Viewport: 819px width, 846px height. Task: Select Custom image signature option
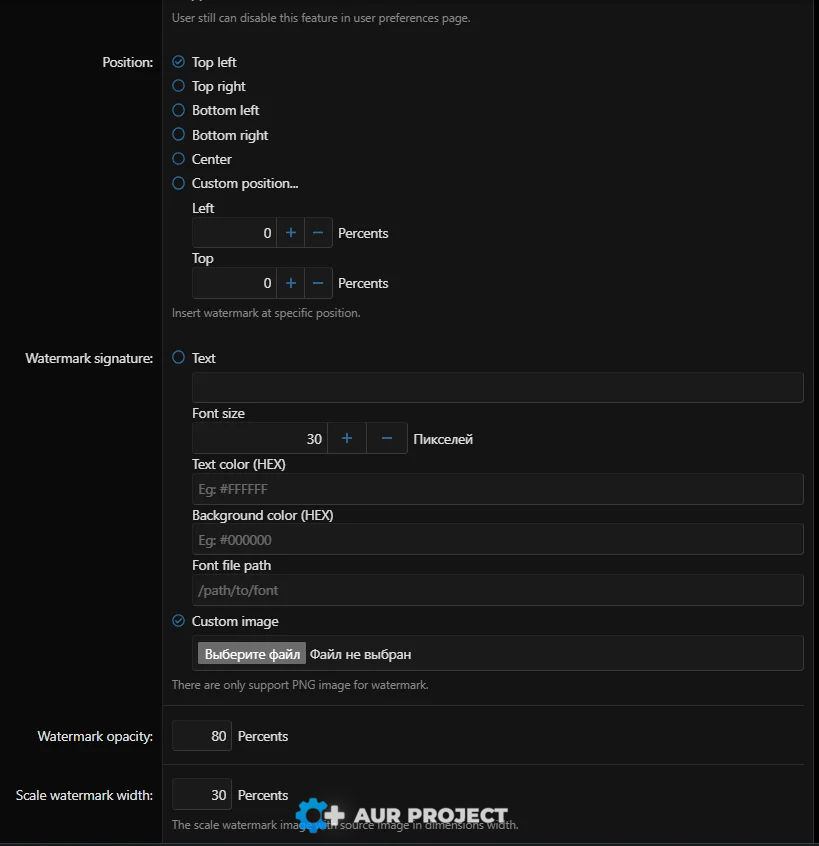179,621
